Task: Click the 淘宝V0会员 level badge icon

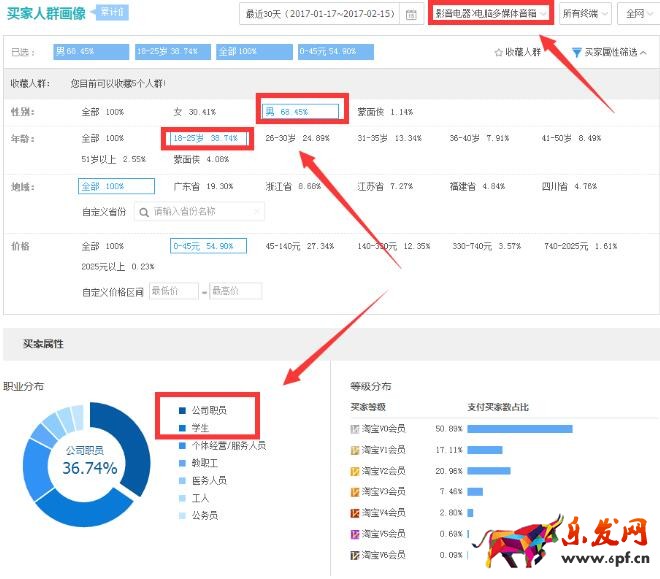Action: point(354,429)
